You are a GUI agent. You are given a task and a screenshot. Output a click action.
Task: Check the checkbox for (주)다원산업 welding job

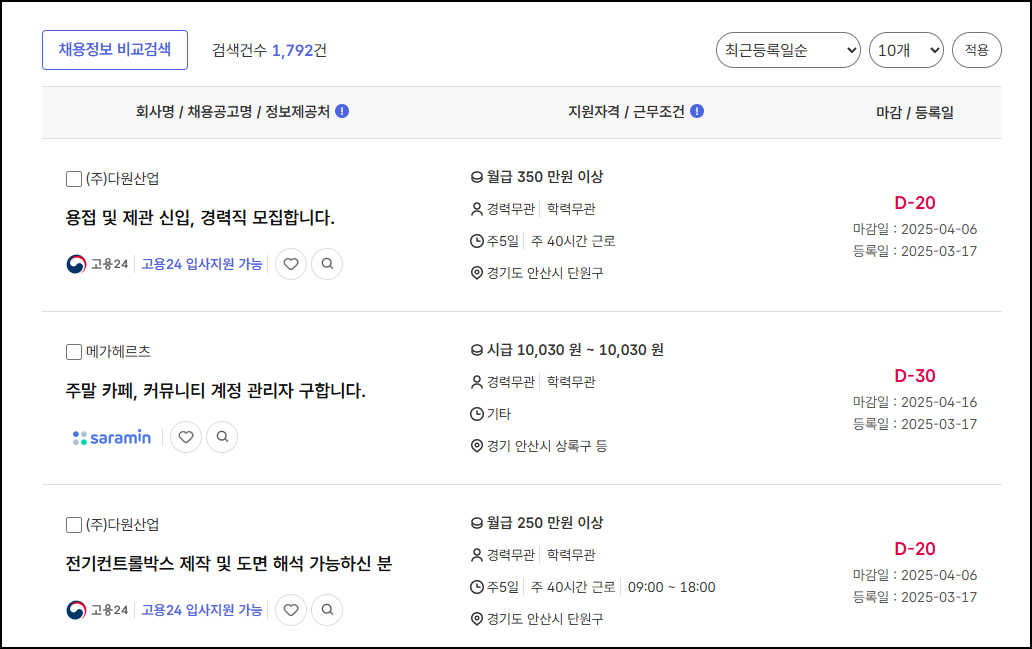(x=73, y=178)
